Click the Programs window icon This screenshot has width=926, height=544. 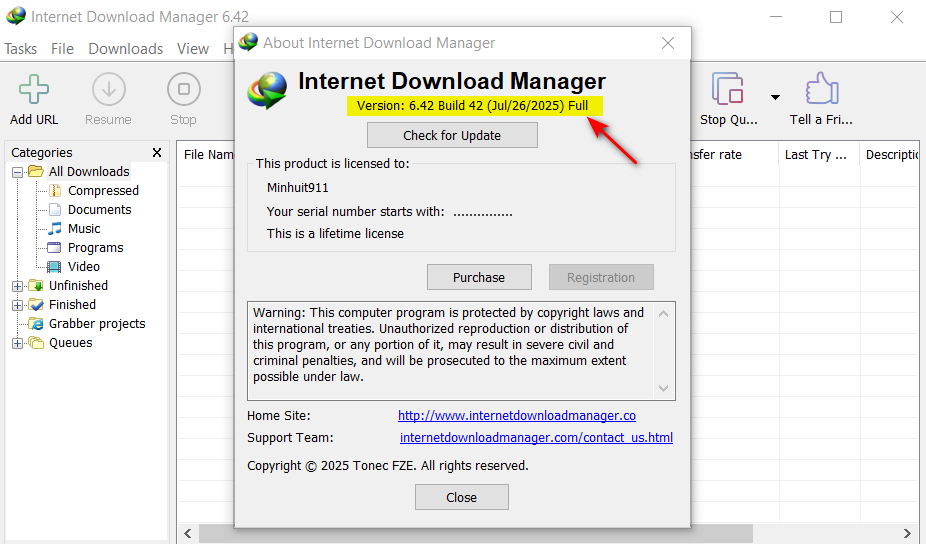point(54,247)
